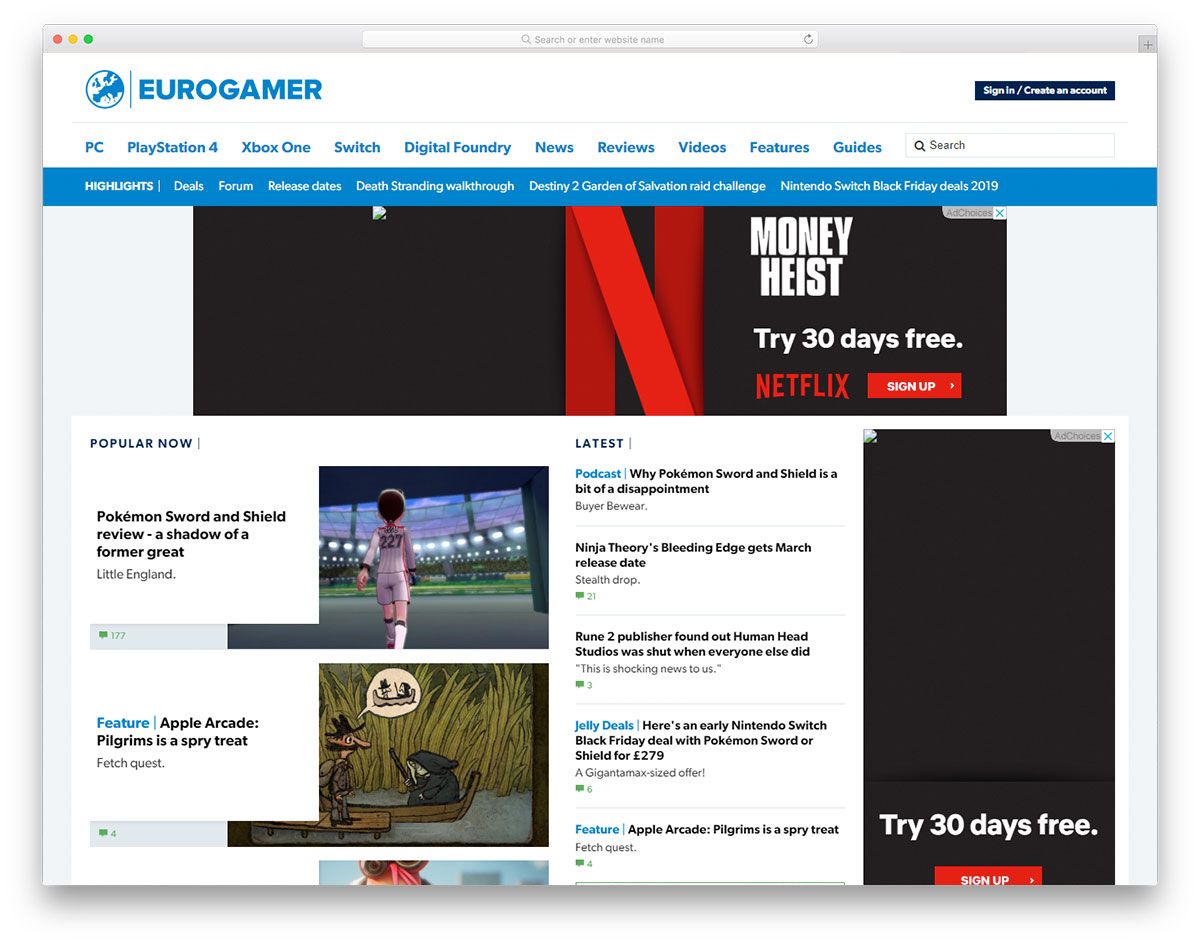The width and height of the screenshot is (1200, 946).
Task: Click the Netflix wordmark in the banner ad
Action: [802, 387]
